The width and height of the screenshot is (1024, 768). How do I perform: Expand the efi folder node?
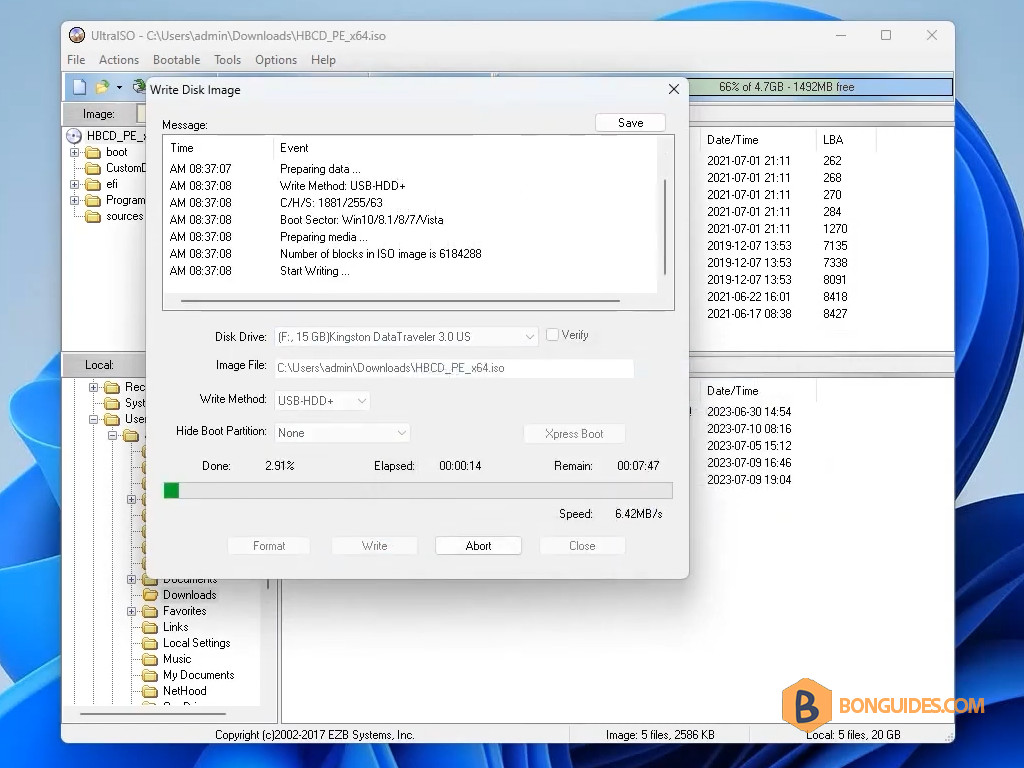74,184
